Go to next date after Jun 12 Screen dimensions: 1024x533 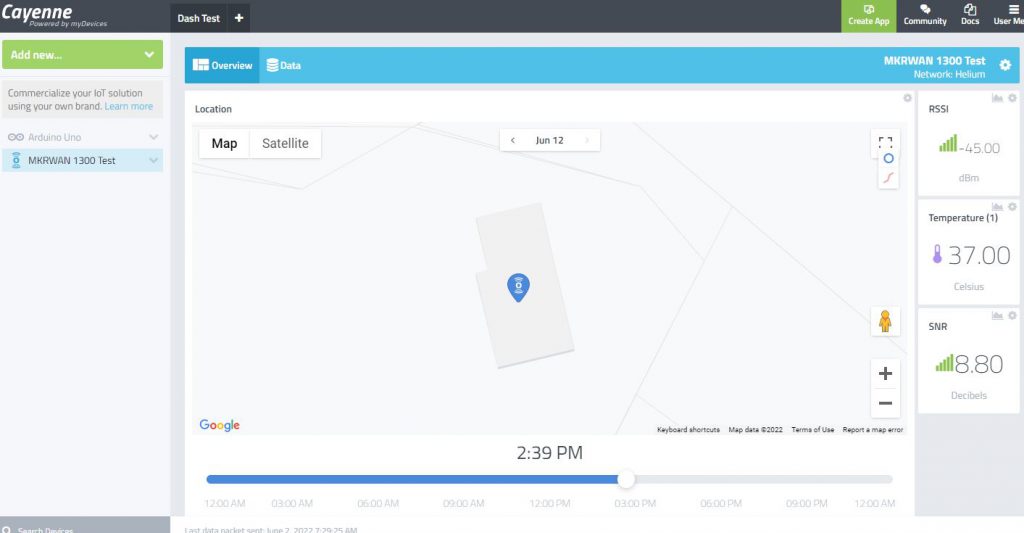(586, 140)
